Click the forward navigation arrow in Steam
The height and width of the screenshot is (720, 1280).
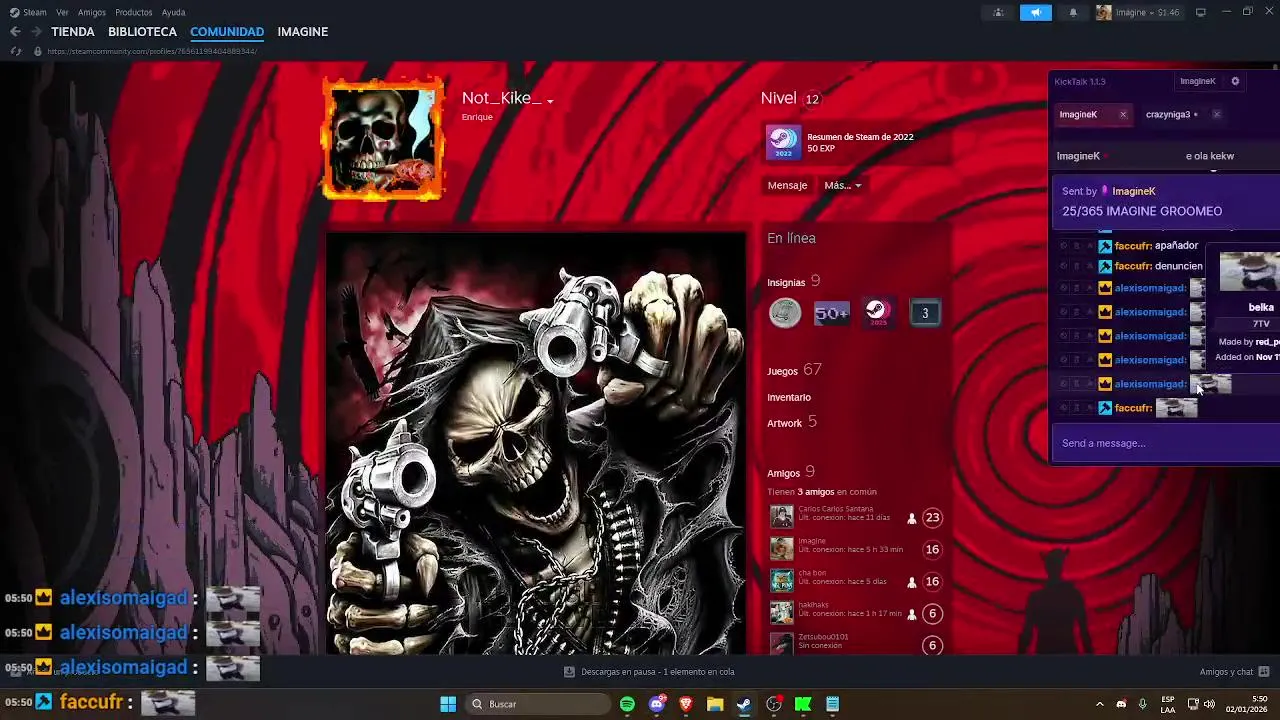[x=36, y=32]
